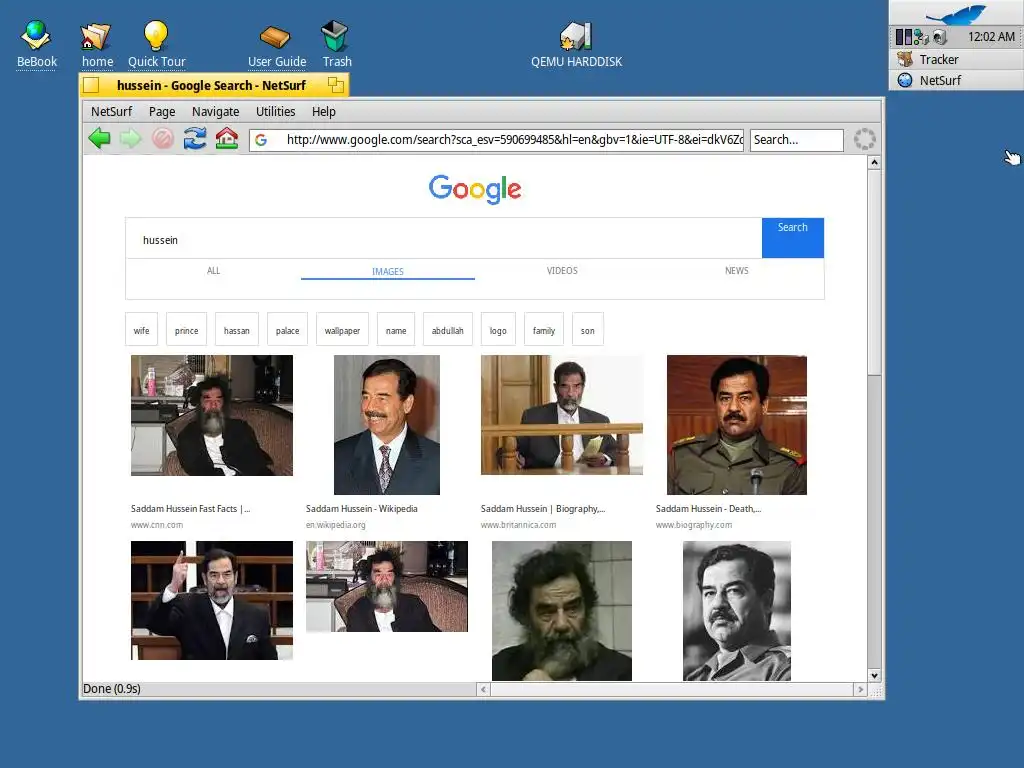This screenshot has width=1024, height=768.
Task: Click the Google favicon in URL bar
Action: [x=261, y=140]
